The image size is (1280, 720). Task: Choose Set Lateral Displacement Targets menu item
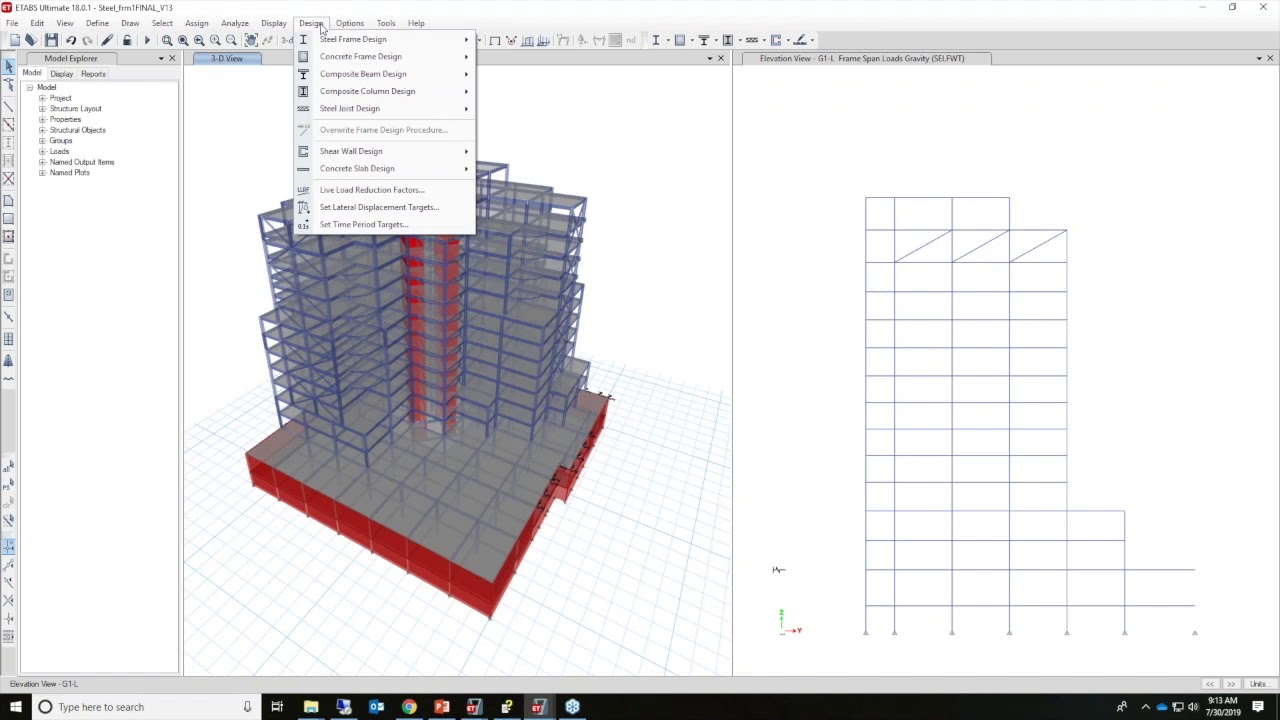pyautogui.click(x=384, y=207)
